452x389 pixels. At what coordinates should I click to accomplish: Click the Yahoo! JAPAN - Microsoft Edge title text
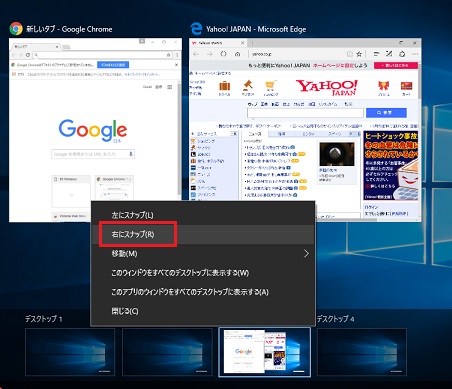tap(256, 29)
